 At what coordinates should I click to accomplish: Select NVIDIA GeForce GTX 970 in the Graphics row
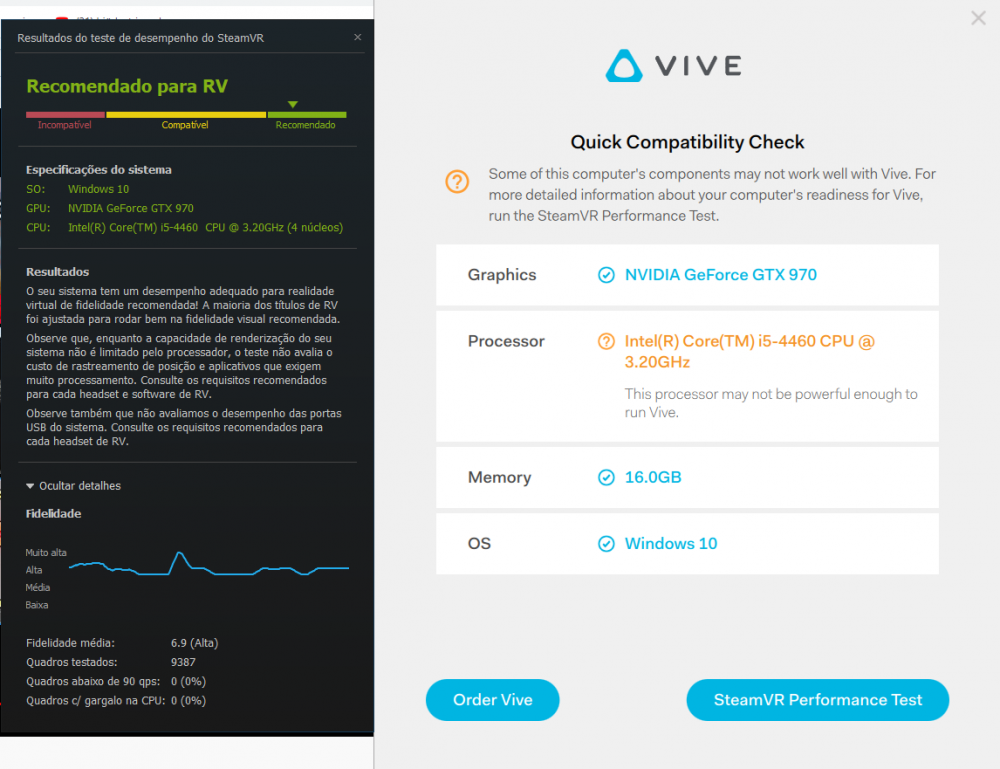tap(720, 275)
